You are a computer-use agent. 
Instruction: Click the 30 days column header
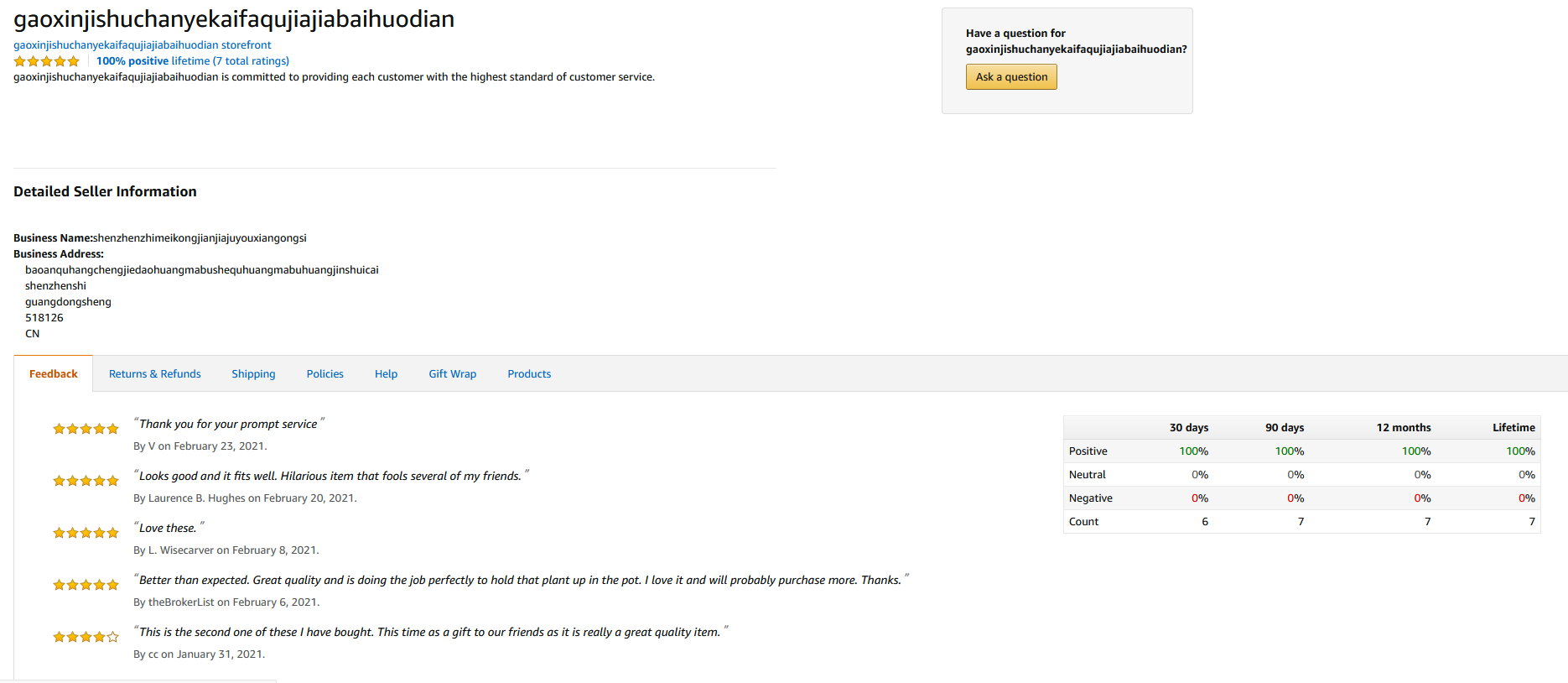click(1188, 428)
